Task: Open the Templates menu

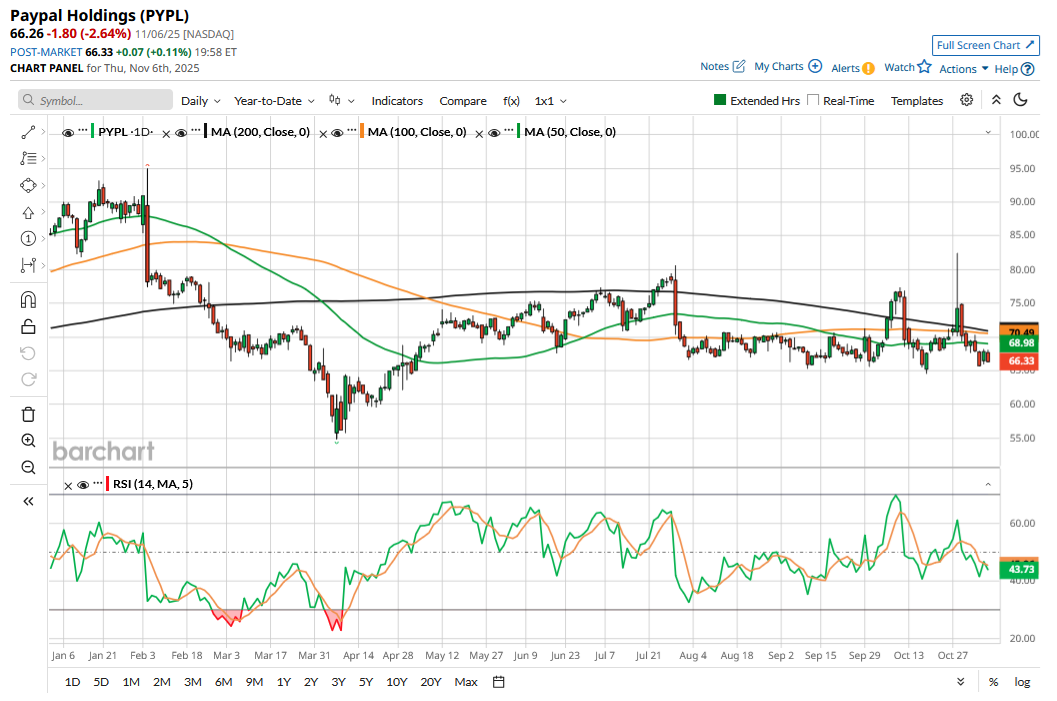Action: [917, 101]
